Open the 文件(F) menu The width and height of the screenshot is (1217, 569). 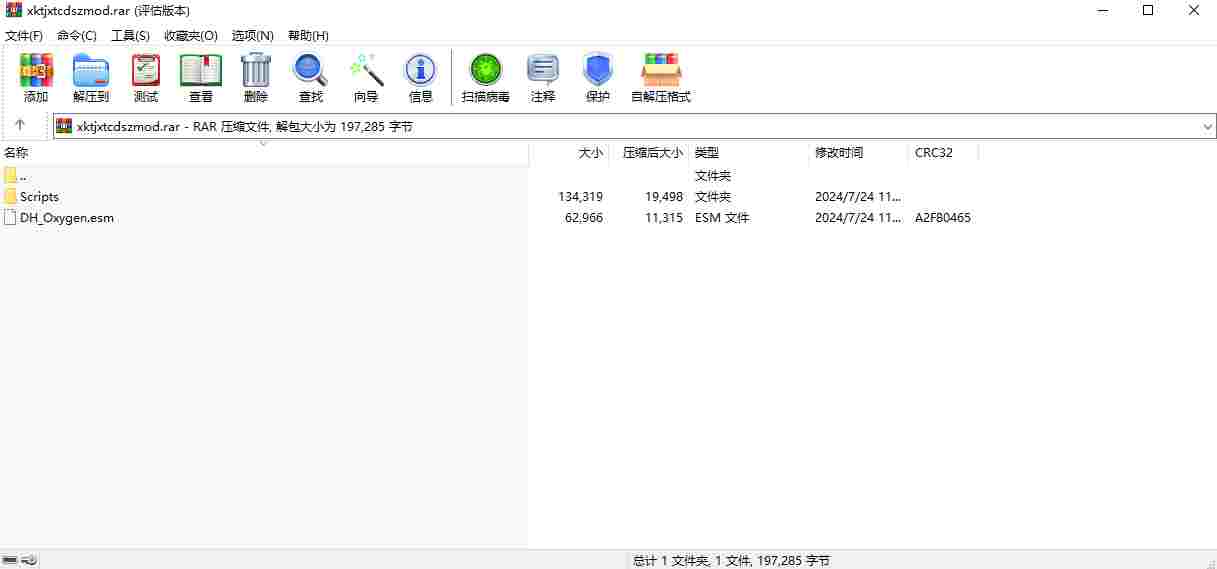point(24,35)
